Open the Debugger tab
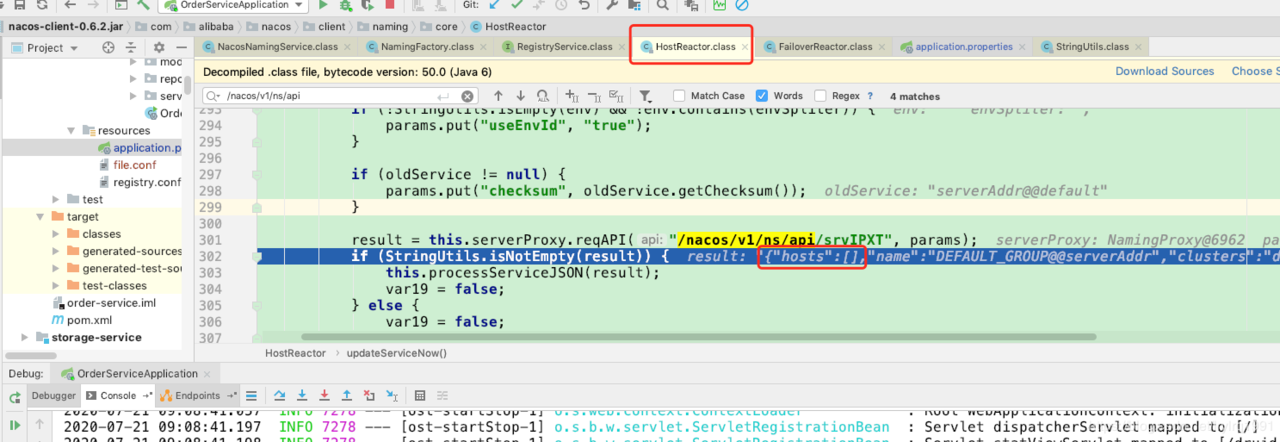Viewport: 1280px width, 442px height. pyautogui.click(x=52, y=396)
